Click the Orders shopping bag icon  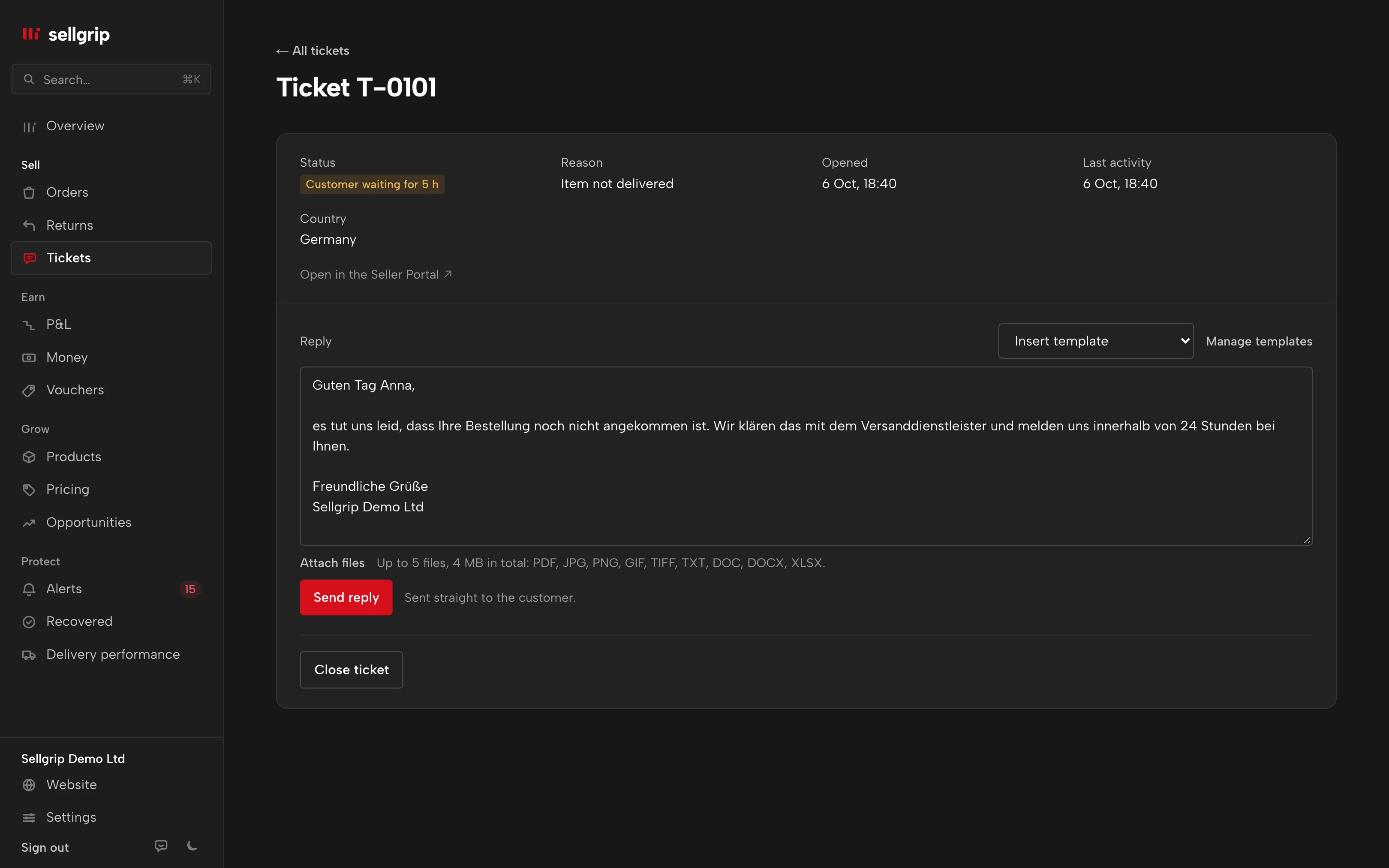coord(29,192)
